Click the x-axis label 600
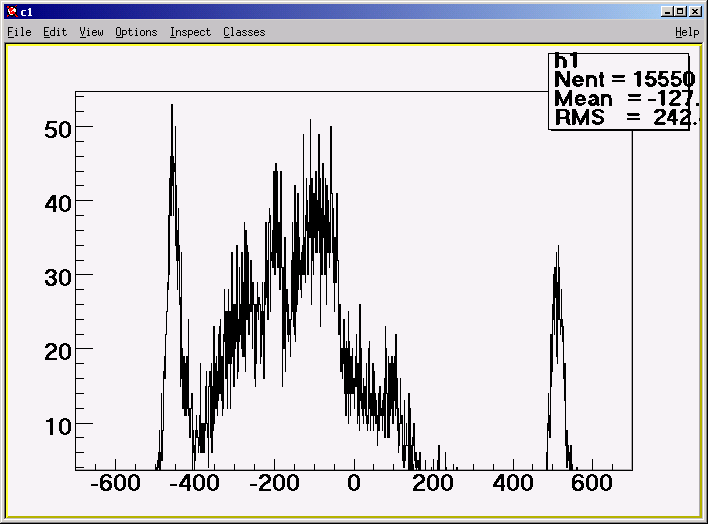 [592, 483]
